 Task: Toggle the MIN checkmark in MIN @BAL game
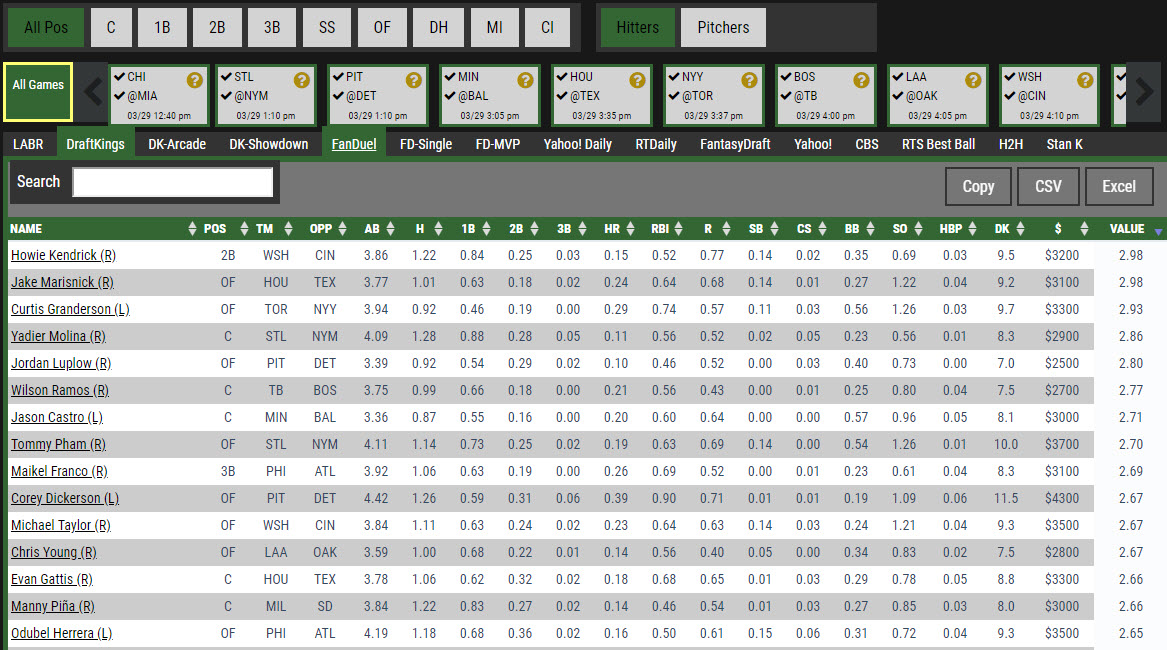click(x=450, y=77)
